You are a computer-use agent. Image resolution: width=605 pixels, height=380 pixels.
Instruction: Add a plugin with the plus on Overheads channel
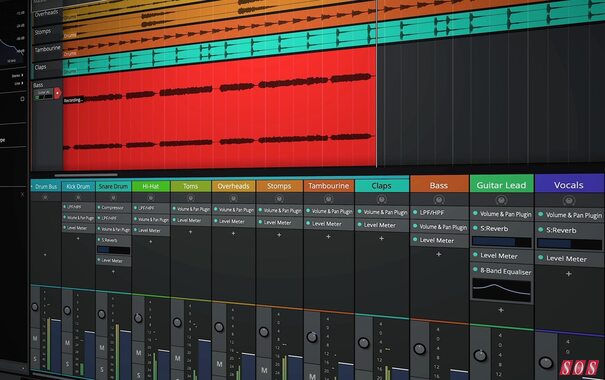233,233
